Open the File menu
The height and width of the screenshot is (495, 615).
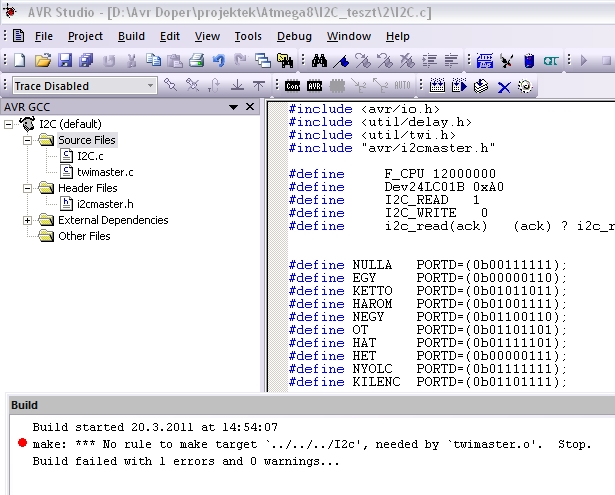(44, 36)
